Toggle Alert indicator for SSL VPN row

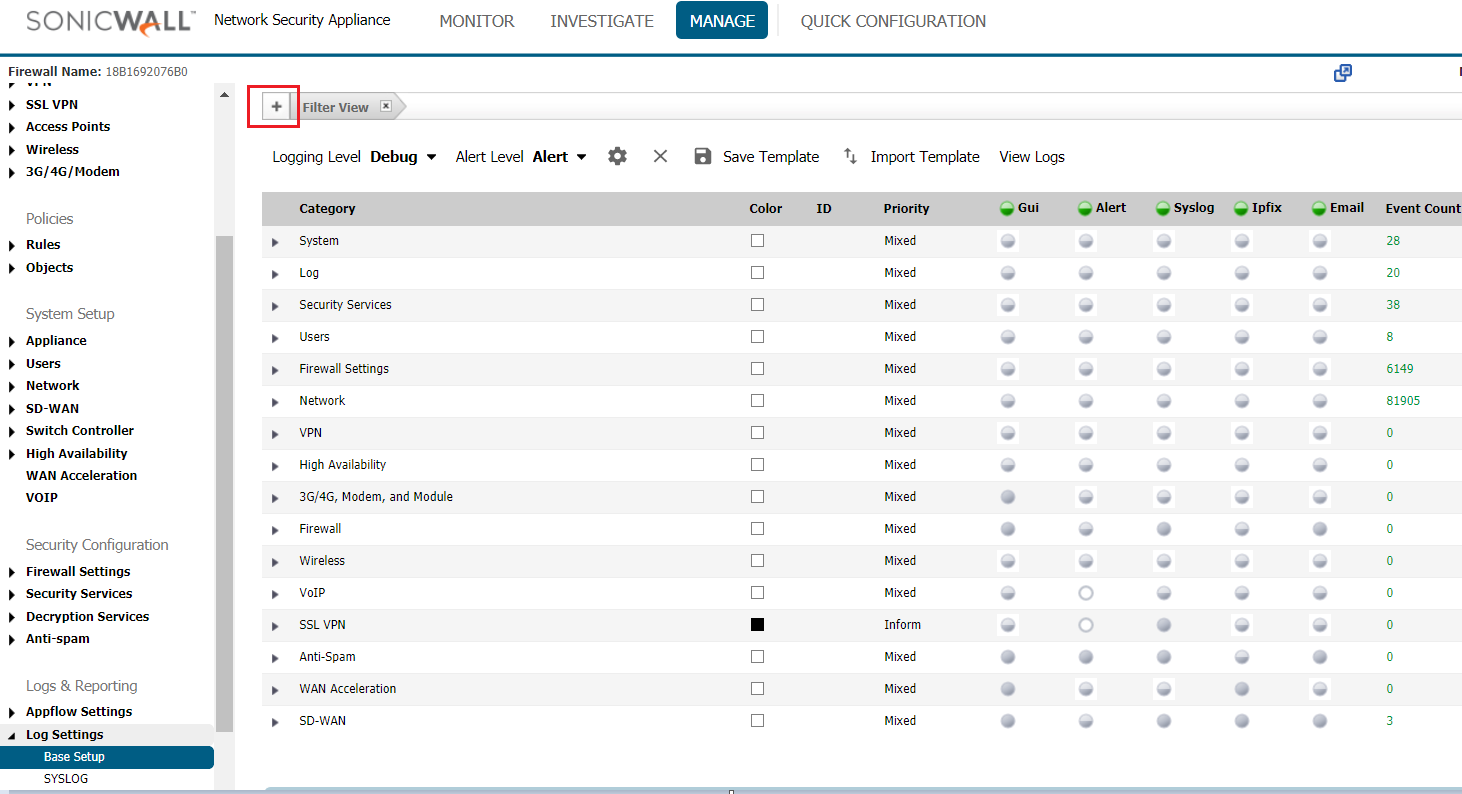(x=1086, y=625)
